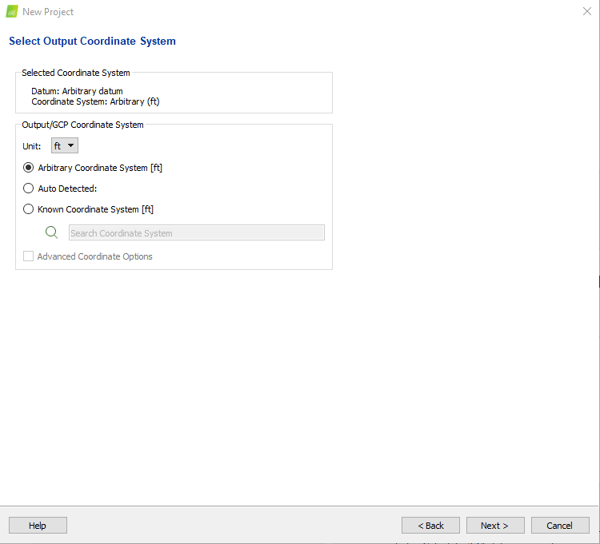
Task: Click the Output/GCP Coordinate System group title
Action: click(83, 125)
